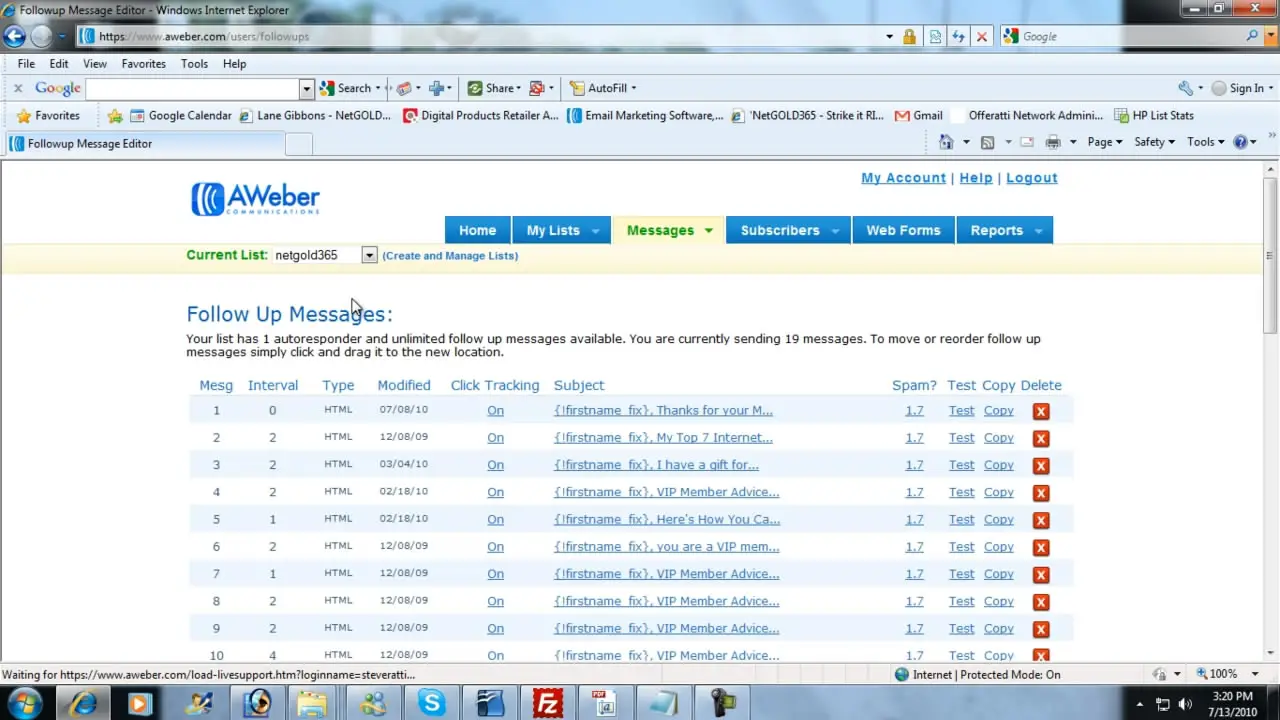The height and width of the screenshot is (720, 1280).
Task: Toggle click tracking On for message 5
Action: click(495, 519)
